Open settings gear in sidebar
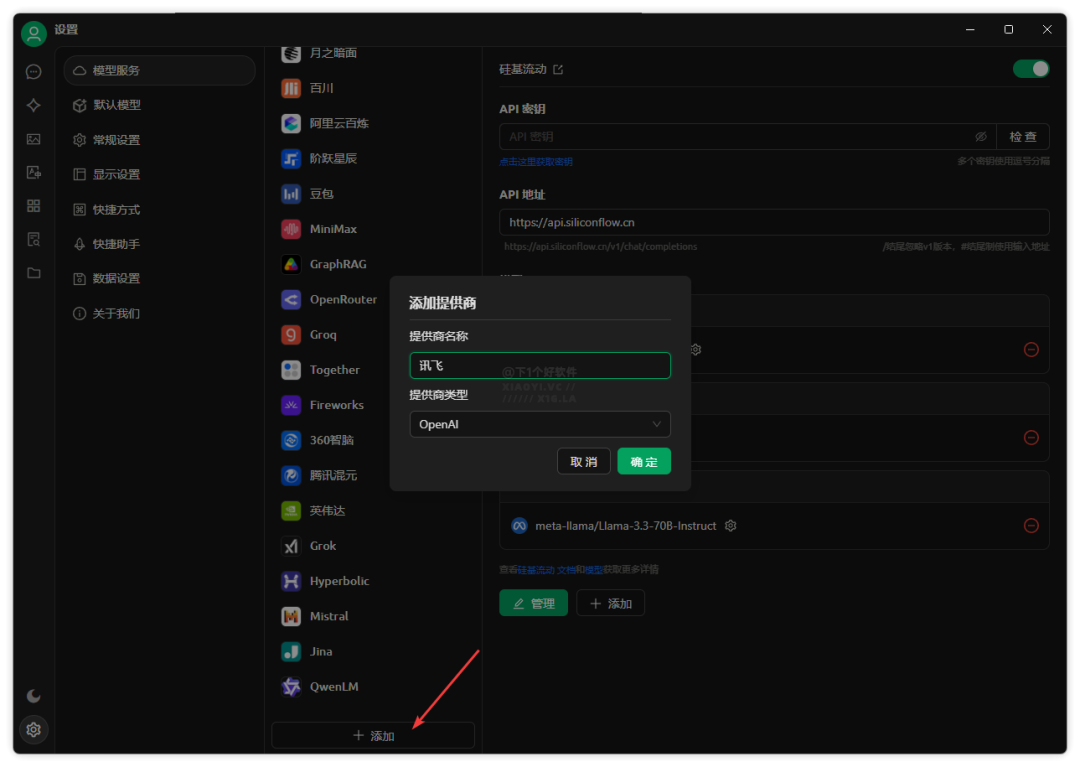Image resolution: width=1080 pixels, height=767 pixels. [x=34, y=729]
